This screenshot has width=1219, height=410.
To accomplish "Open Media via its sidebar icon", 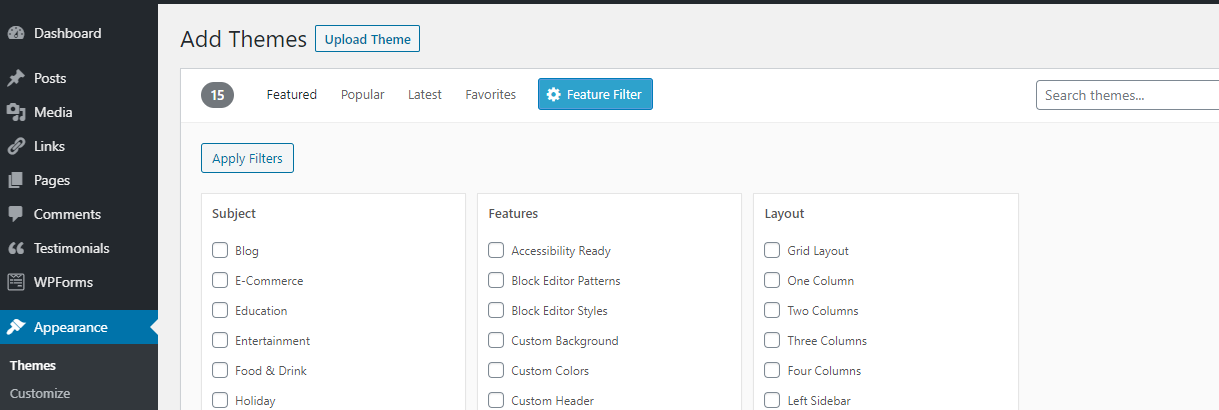I will [16, 112].
